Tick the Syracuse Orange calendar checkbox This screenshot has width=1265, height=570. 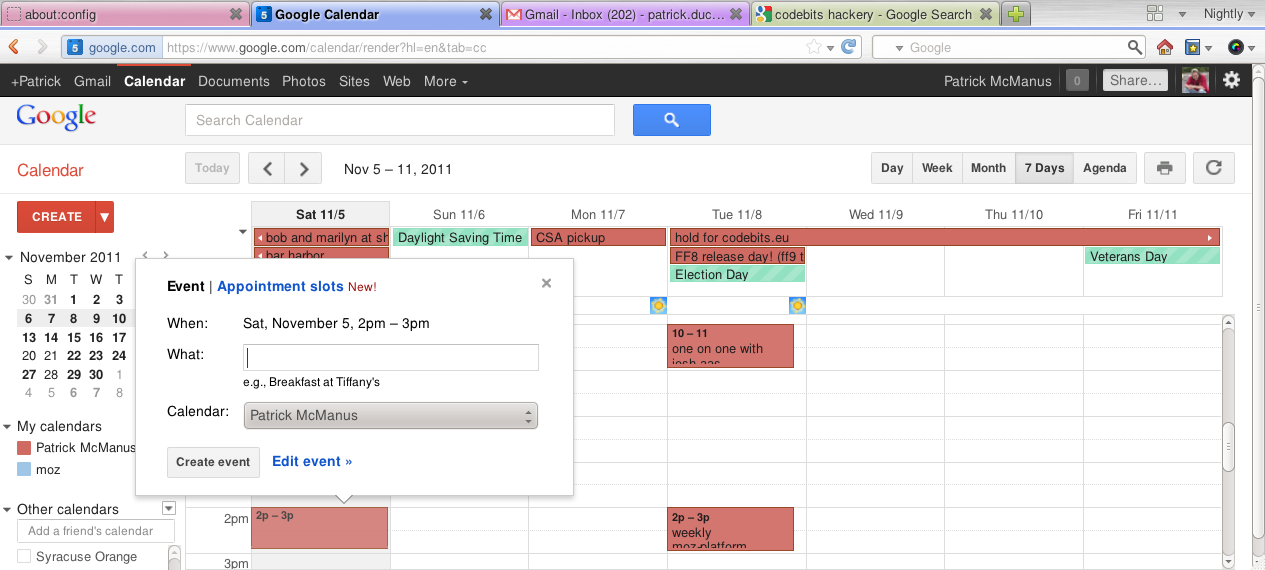24,556
